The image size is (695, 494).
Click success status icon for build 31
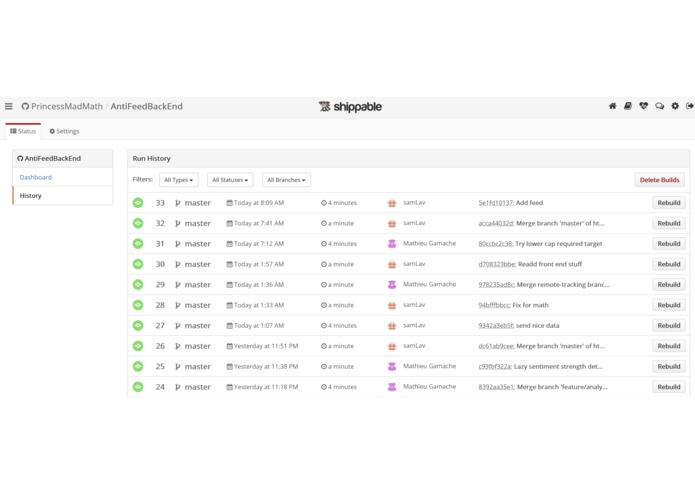pos(138,244)
